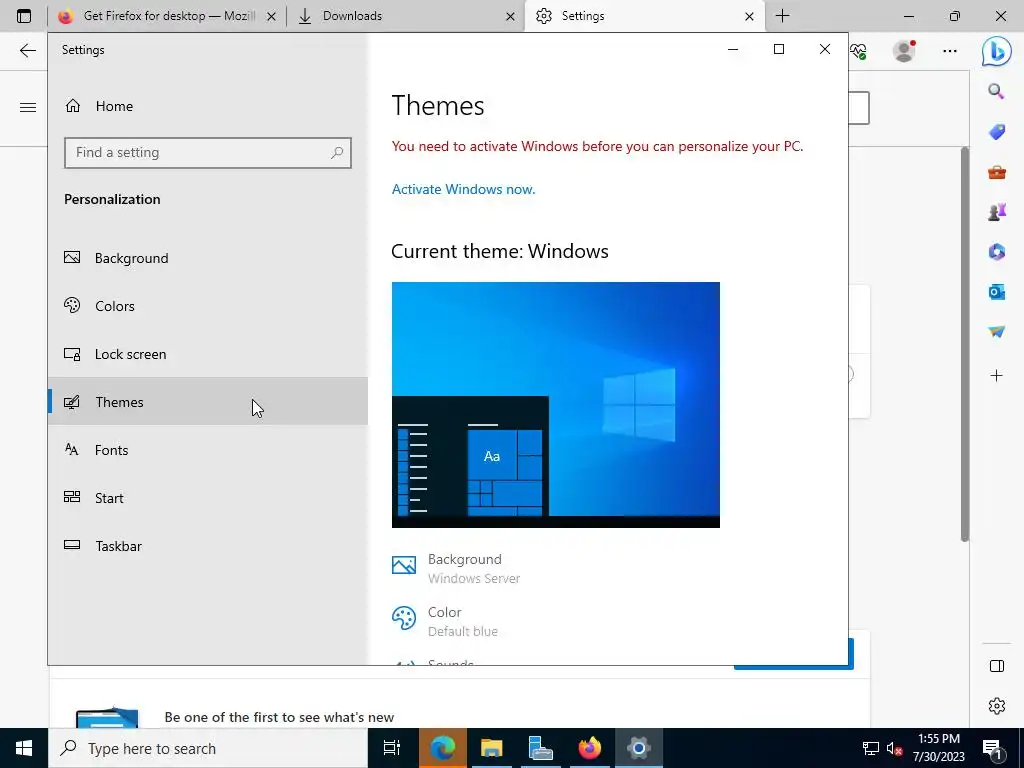The height and width of the screenshot is (768, 1024).
Task: Click the Edge sidebar Search icon
Action: (x=996, y=91)
